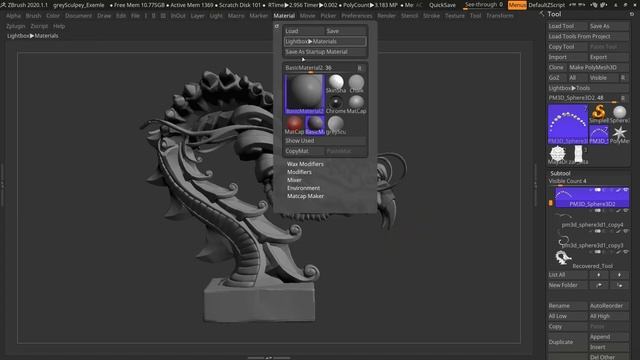Click Load Tools From Project
The height and width of the screenshot is (360, 640).
[x=588, y=36]
